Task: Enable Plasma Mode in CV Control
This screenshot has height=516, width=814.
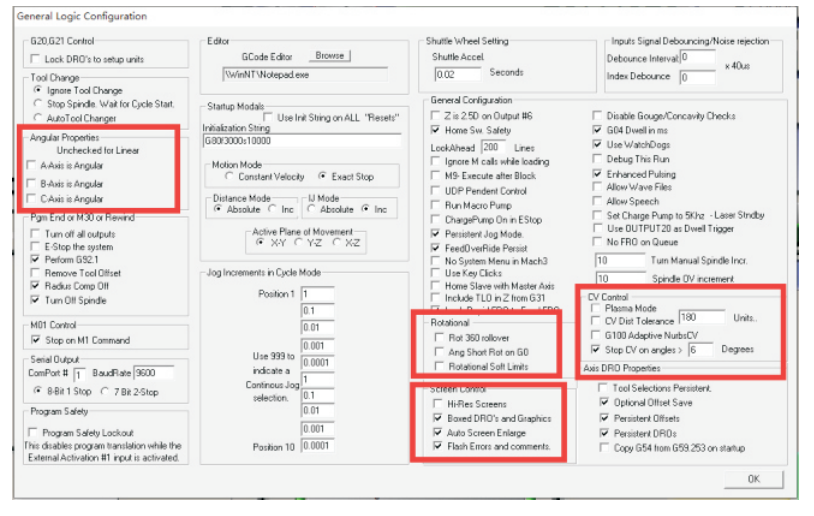Action: tap(596, 309)
